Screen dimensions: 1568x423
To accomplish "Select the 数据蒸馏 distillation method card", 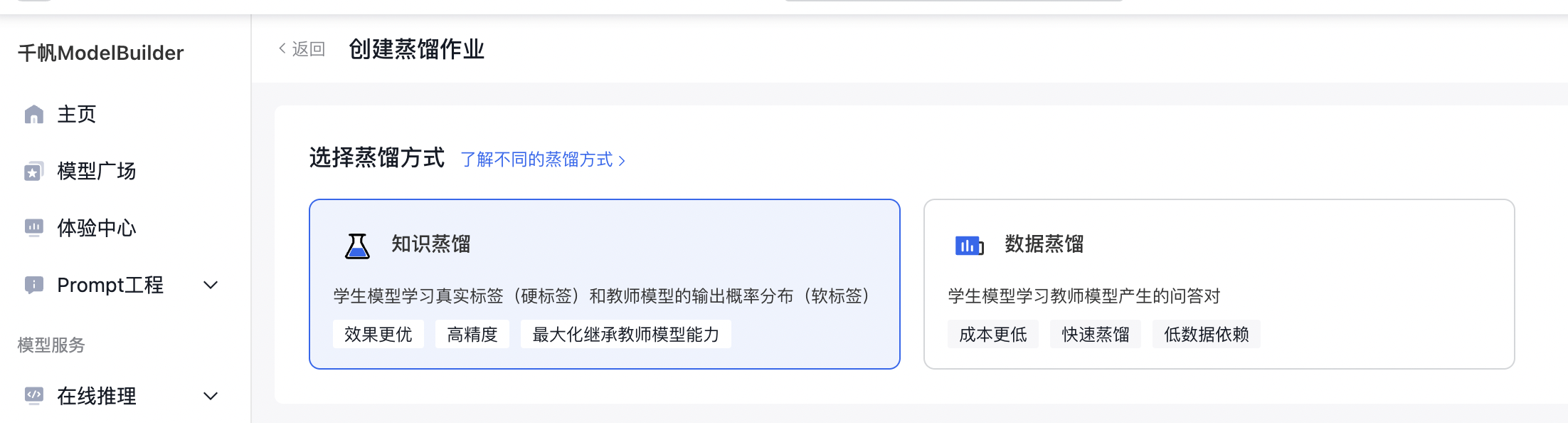I will pyautogui.click(x=1219, y=284).
